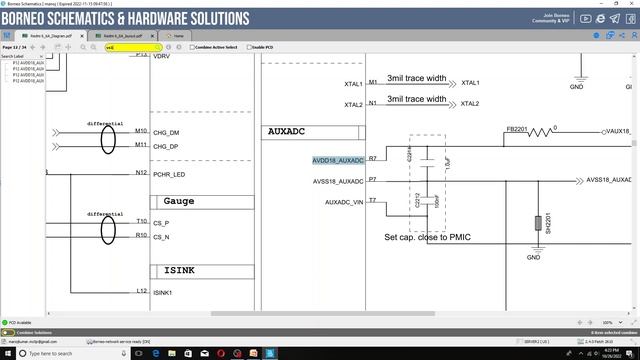Select third P12 AVDD18_AUX search result
The image size is (640, 360).
pyautogui.click(x=28, y=75)
